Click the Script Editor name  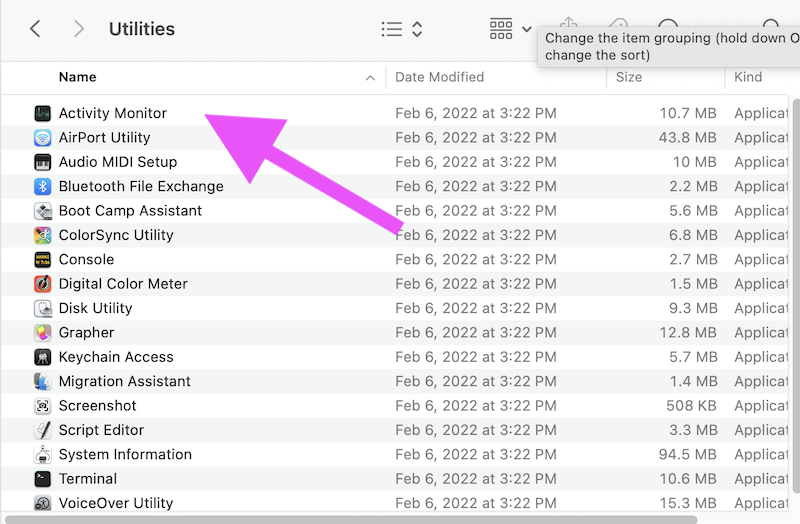(x=101, y=431)
